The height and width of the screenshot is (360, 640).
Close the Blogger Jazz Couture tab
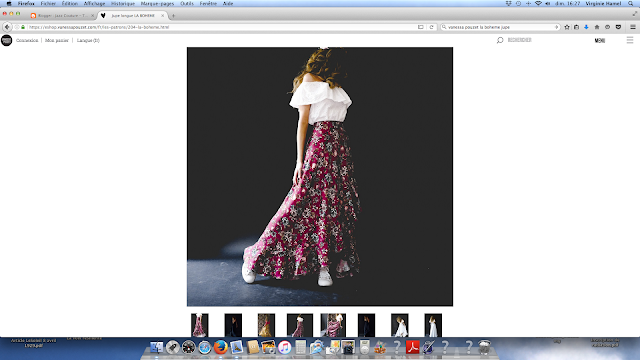(93, 16)
